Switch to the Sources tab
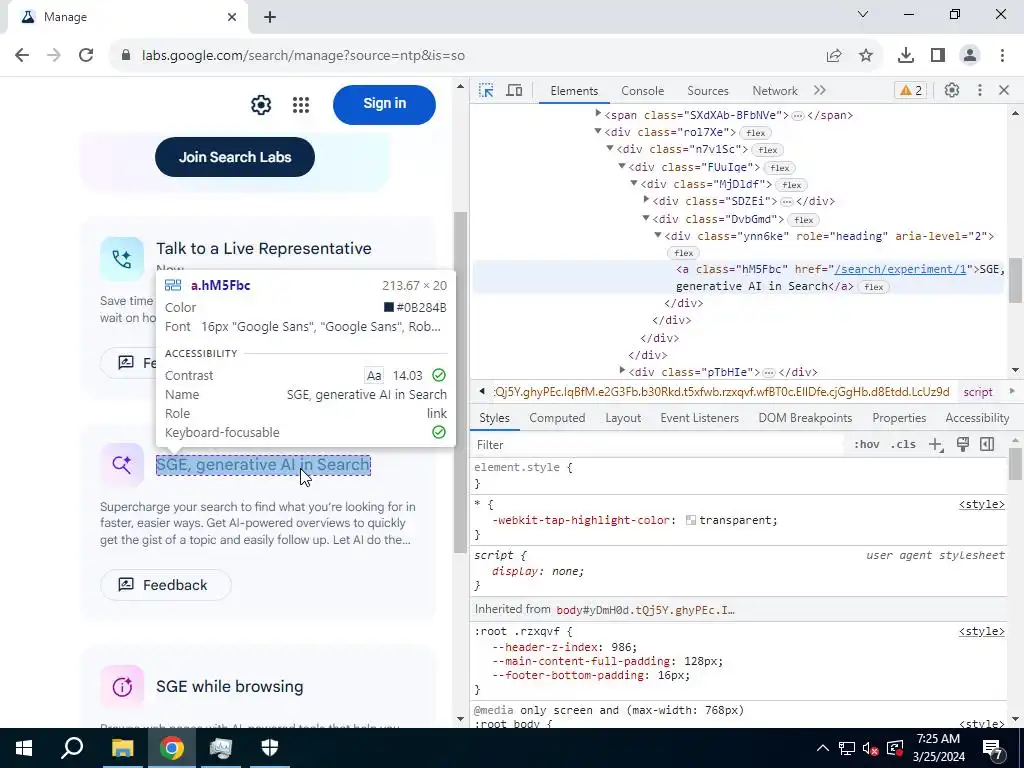 tap(708, 91)
